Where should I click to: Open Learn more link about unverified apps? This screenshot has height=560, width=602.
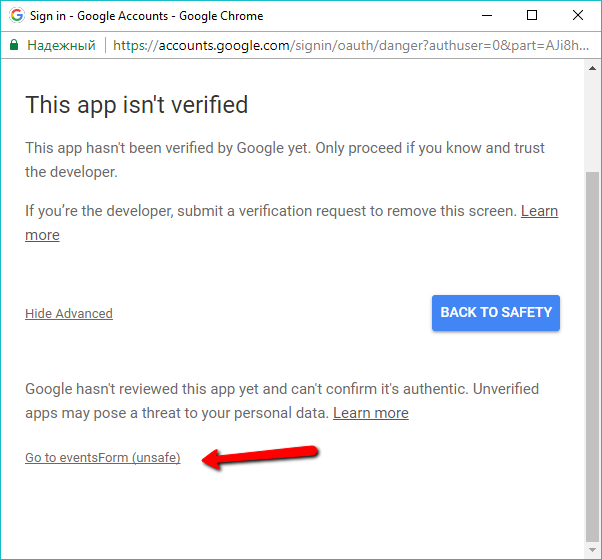click(x=370, y=413)
